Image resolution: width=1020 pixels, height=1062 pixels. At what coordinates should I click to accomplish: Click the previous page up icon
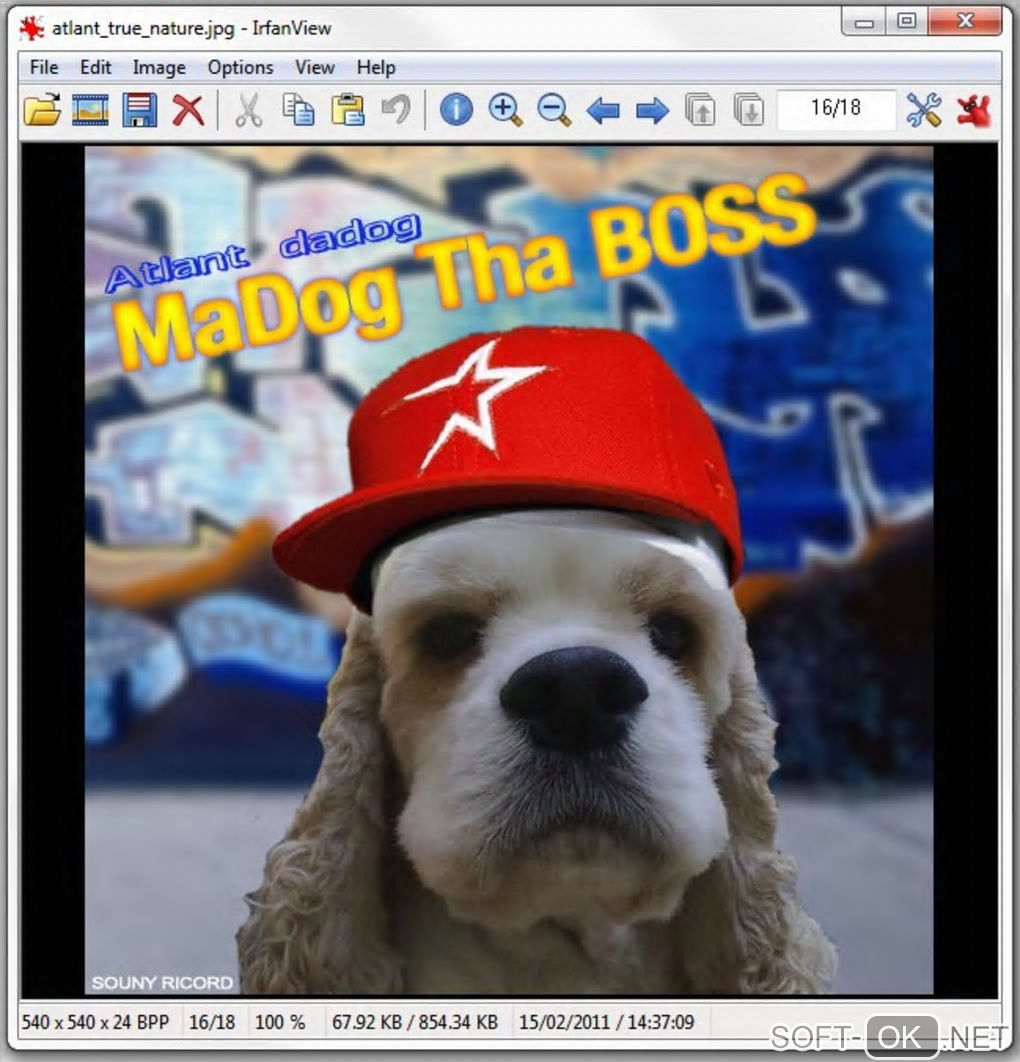pos(700,110)
